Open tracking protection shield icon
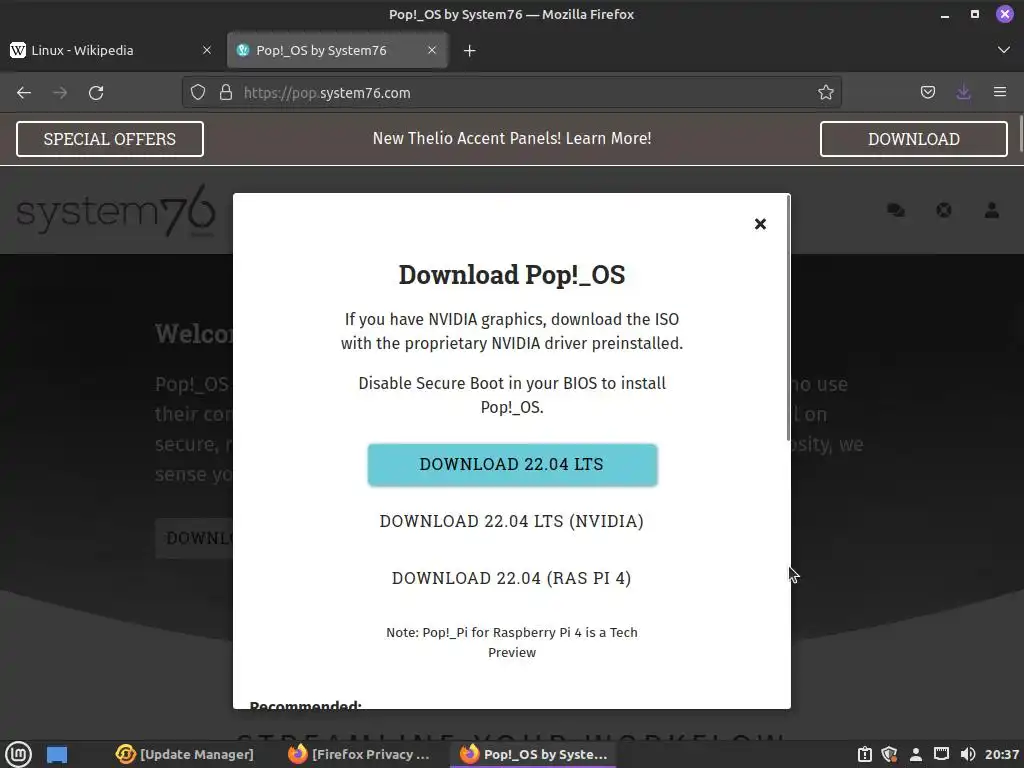Viewport: 1024px width, 768px height. [x=198, y=93]
